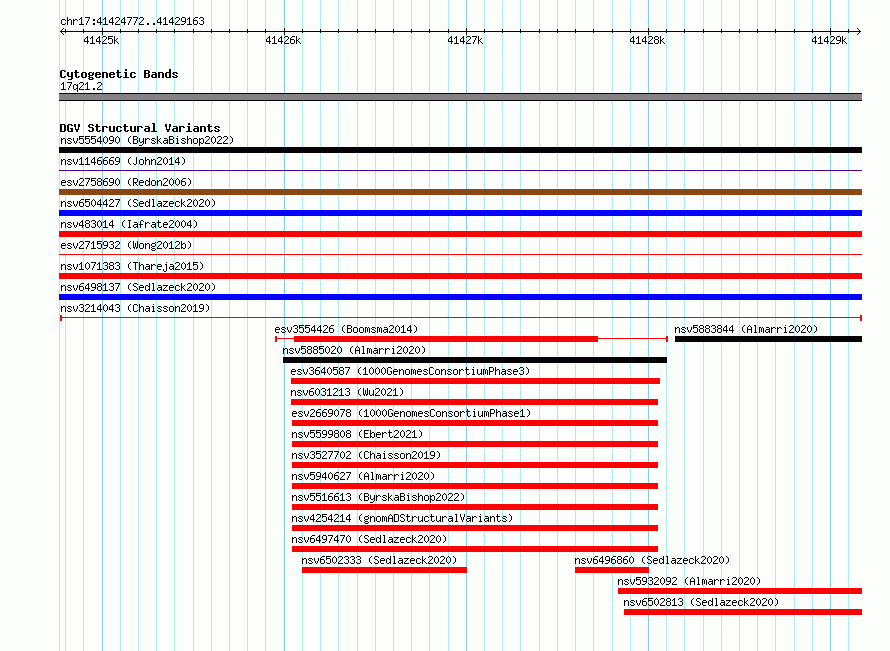The height and width of the screenshot is (651, 890).
Task: Select the red bar of esv3554426
Action: [x=446, y=339]
